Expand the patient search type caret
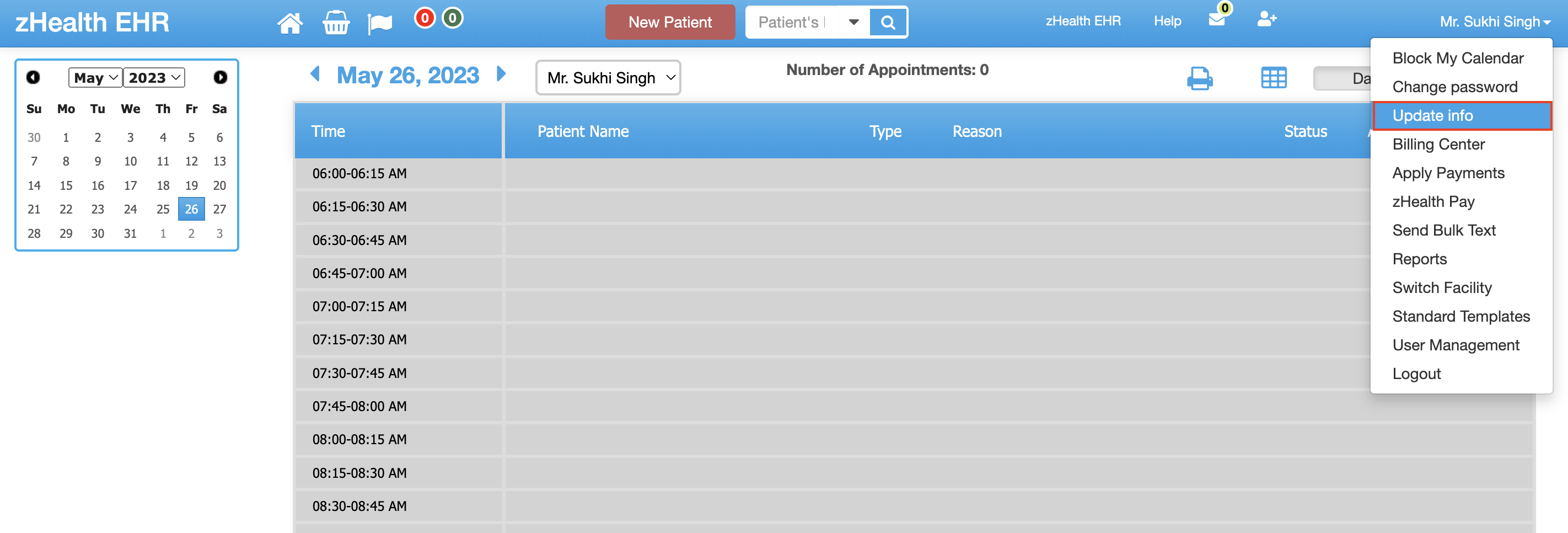This screenshot has width=1568, height=533. point(853,23)
